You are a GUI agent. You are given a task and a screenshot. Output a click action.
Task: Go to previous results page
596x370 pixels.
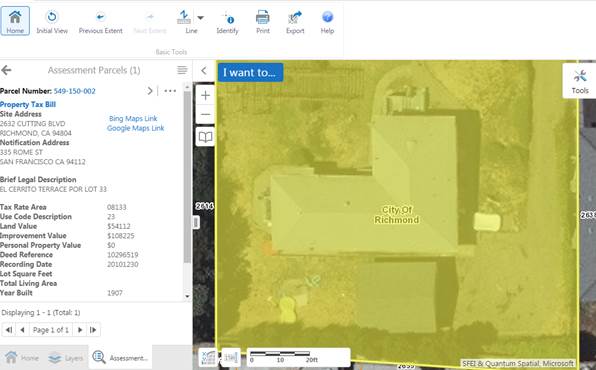pos(22,330)
